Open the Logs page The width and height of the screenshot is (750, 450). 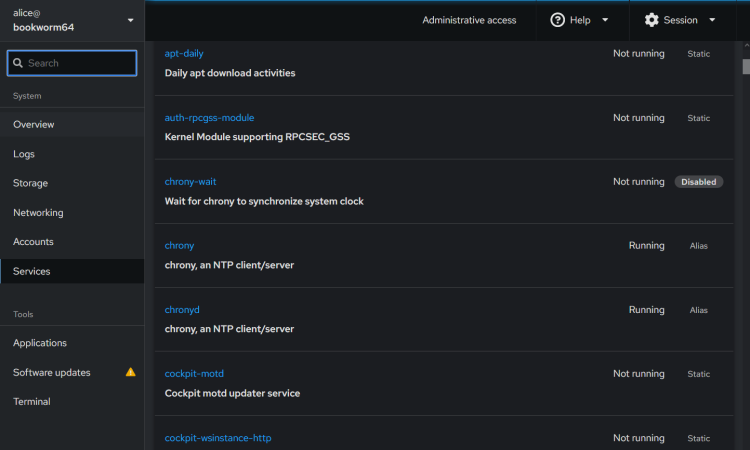pyautogui.click(x=72, y=154)
